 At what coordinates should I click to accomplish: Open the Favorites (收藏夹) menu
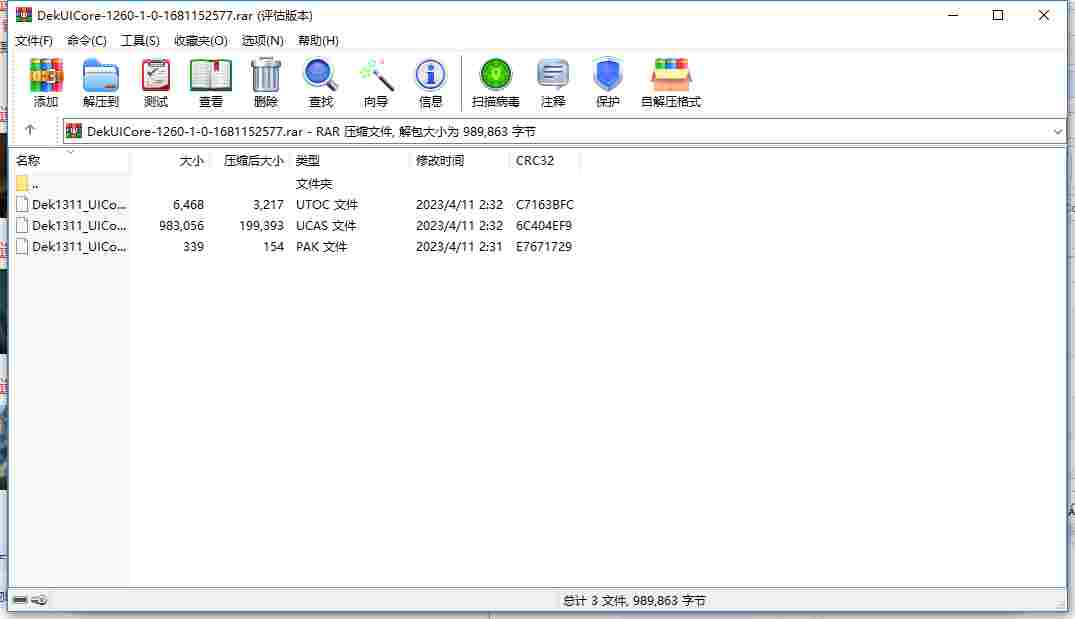[200, 40]
